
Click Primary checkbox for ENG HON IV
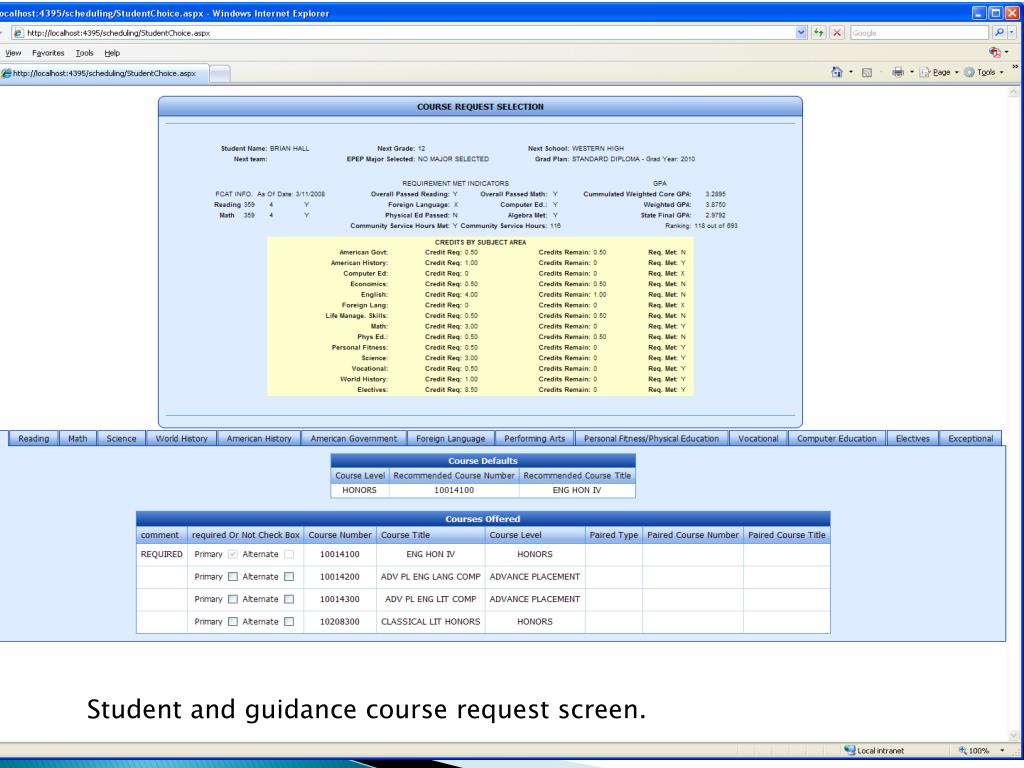(x=232, y=554)
